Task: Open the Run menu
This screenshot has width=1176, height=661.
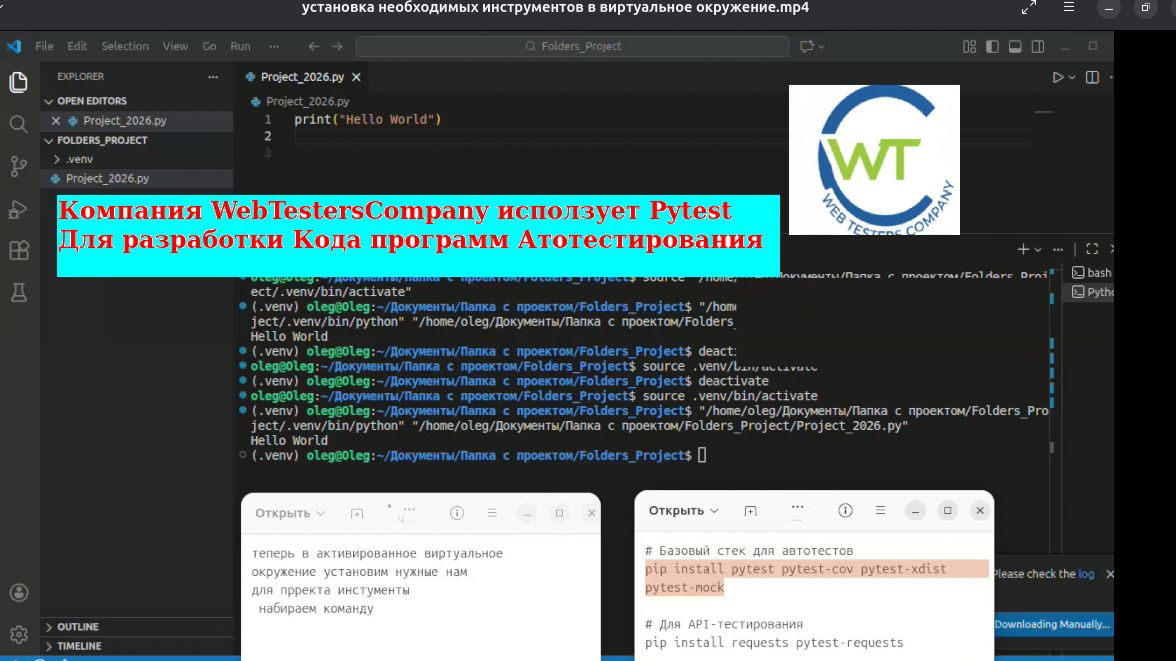Action: (x=240, y=46)
